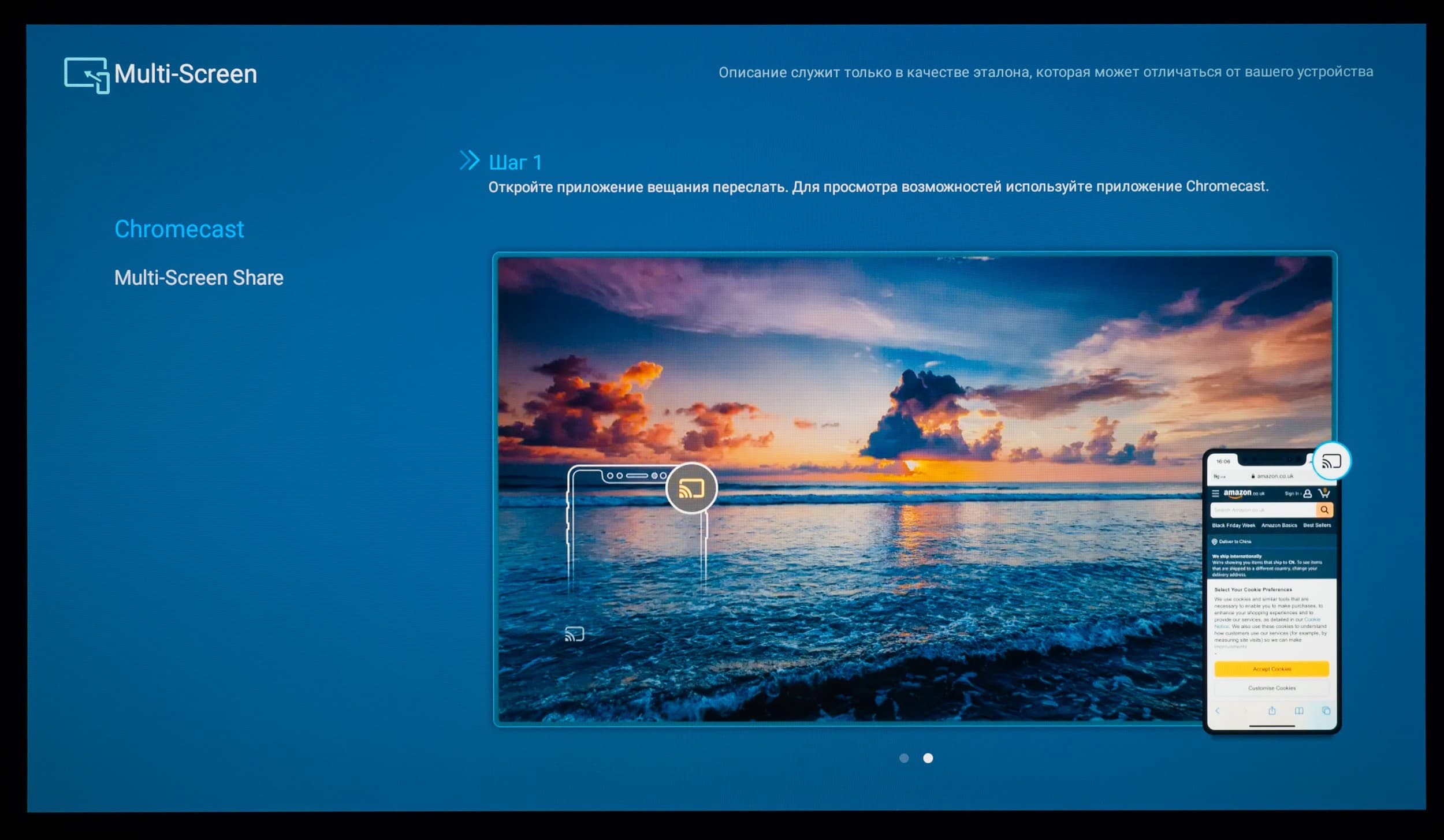The height and width of the screenshot is (840, 1444).
Task: Open Multi-Screen Share menu item
Action: point(199,278)
